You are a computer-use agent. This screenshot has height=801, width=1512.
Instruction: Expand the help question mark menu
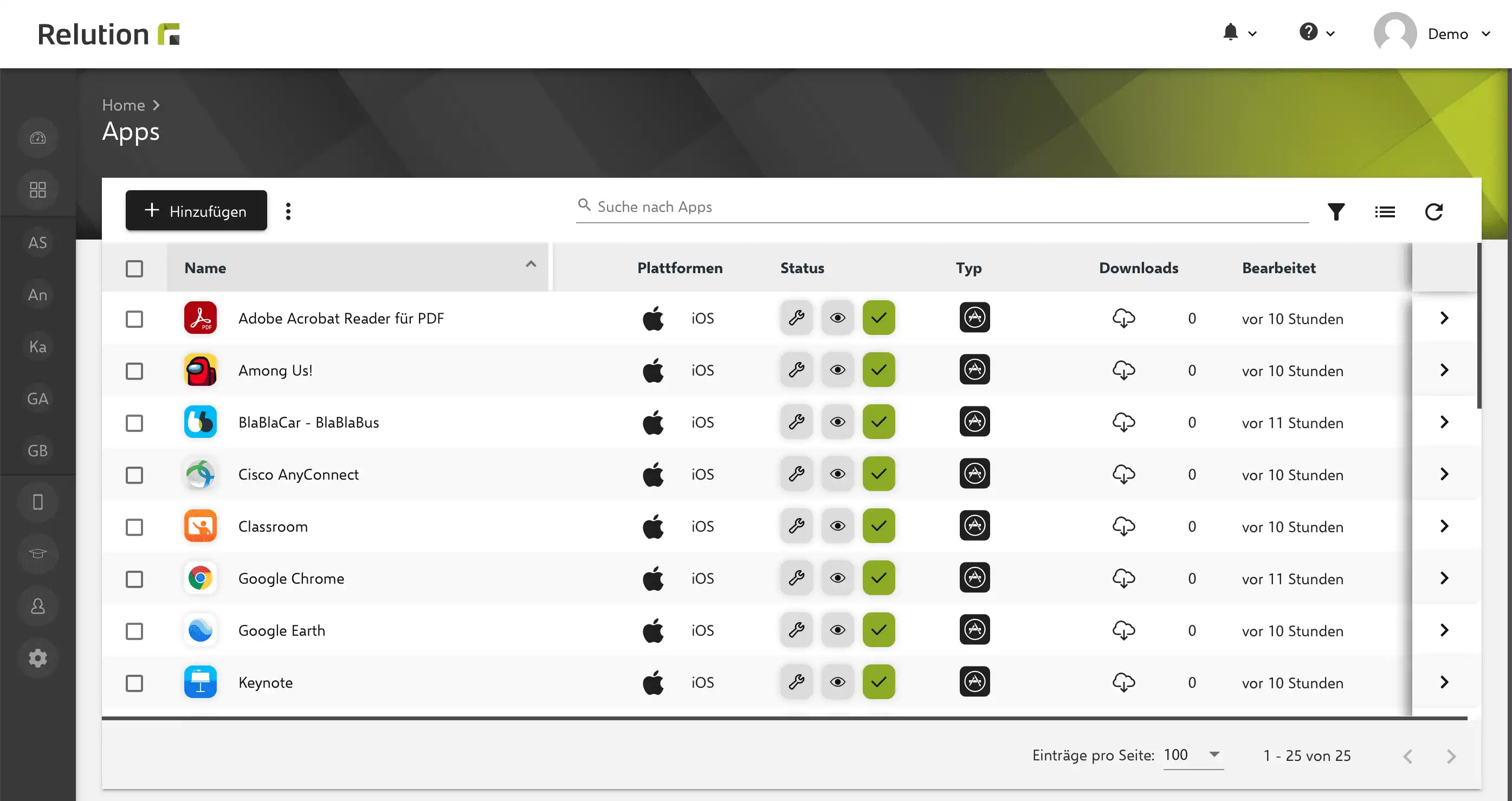1316,33
